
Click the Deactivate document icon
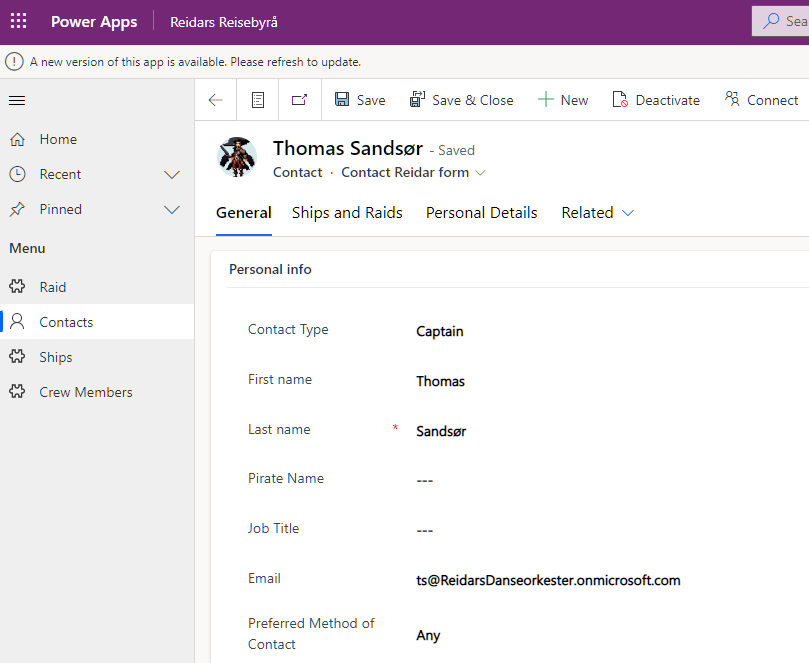pyautogui.click(x=620, y=99)
